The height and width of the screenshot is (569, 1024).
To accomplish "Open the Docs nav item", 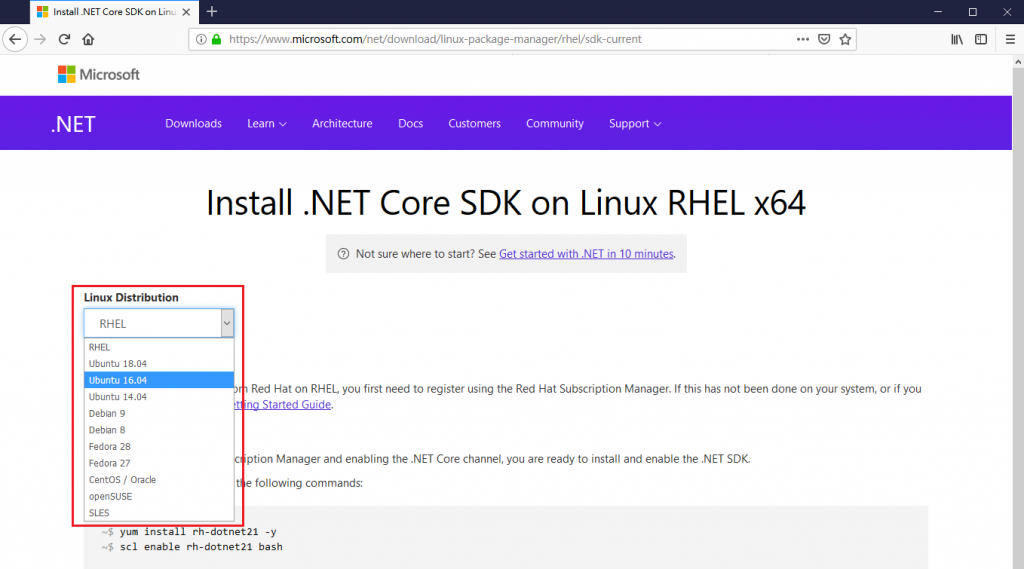I will [410, 123].
